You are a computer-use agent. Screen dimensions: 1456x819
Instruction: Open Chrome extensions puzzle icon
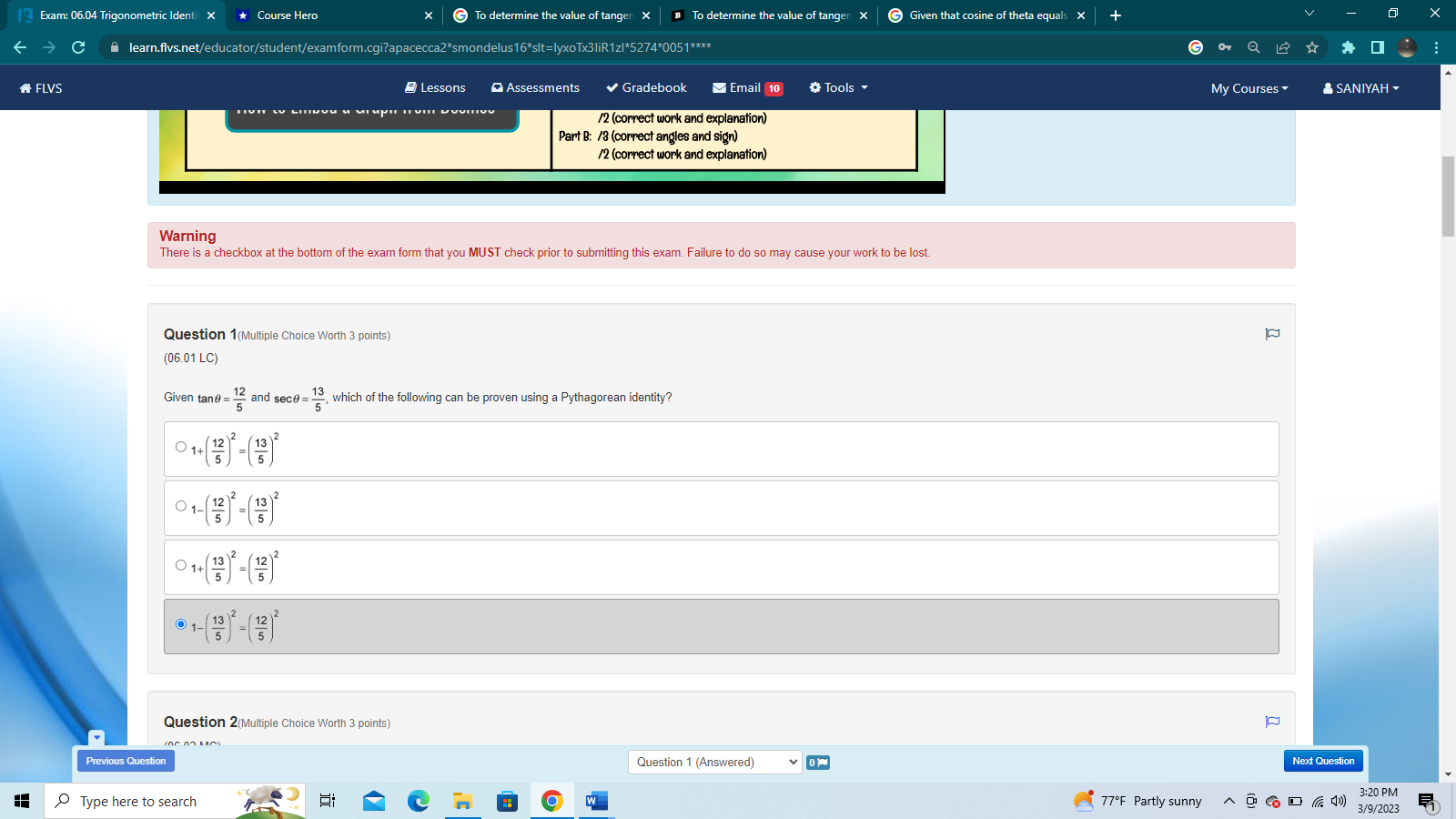[x=1349, y=47]
